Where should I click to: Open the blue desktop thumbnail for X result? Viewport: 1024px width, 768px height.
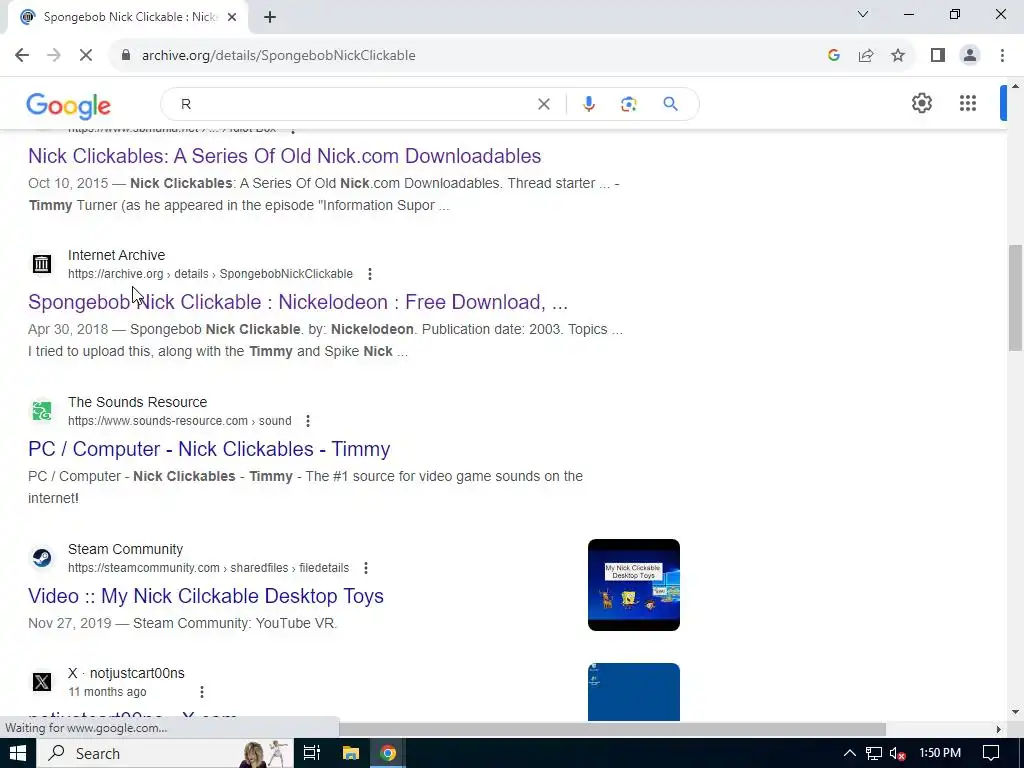pyautogui.click(x=633, y=692)
